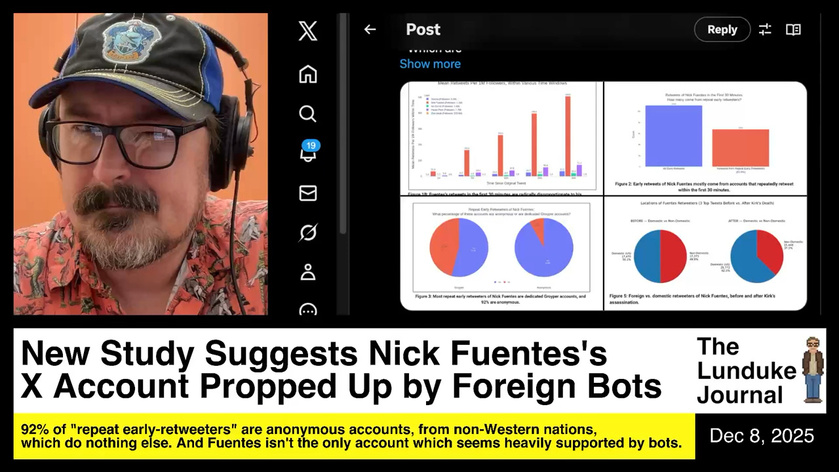Click the Post header title
The image size is (839, 472).
point(423,30)
